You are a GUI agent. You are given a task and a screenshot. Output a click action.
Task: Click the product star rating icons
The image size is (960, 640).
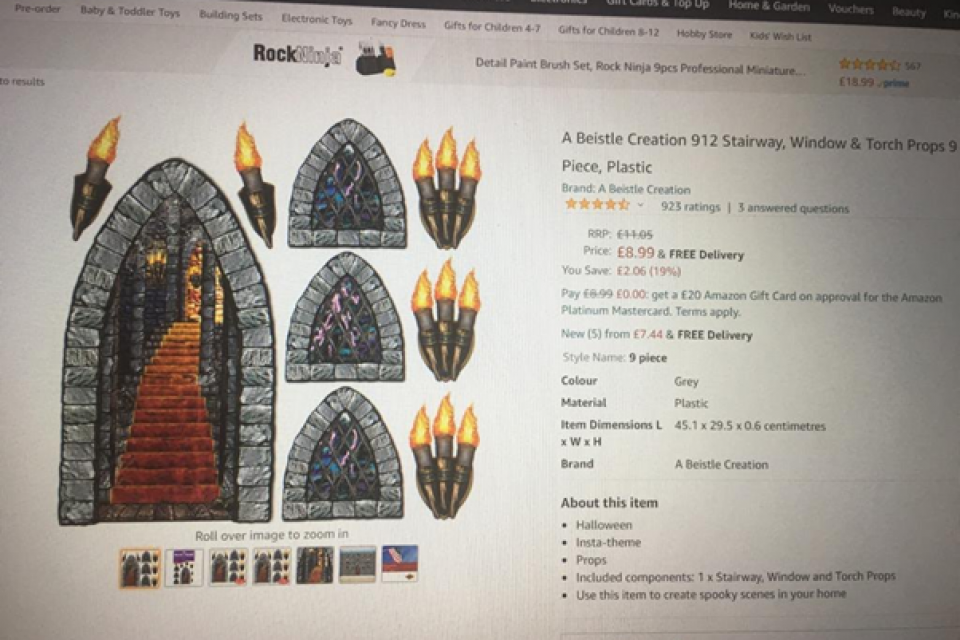pos(597,205)
